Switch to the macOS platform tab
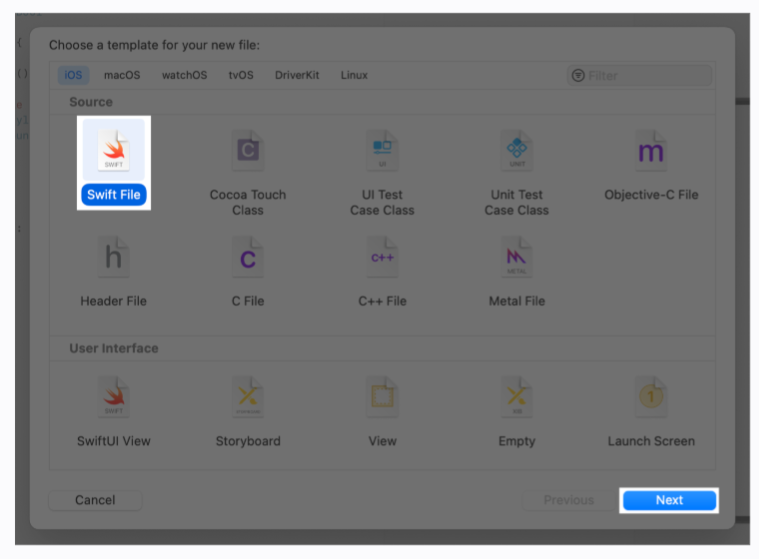Viewport: 759px width, 559px height. pyautogui.click(x=122, y=75)
